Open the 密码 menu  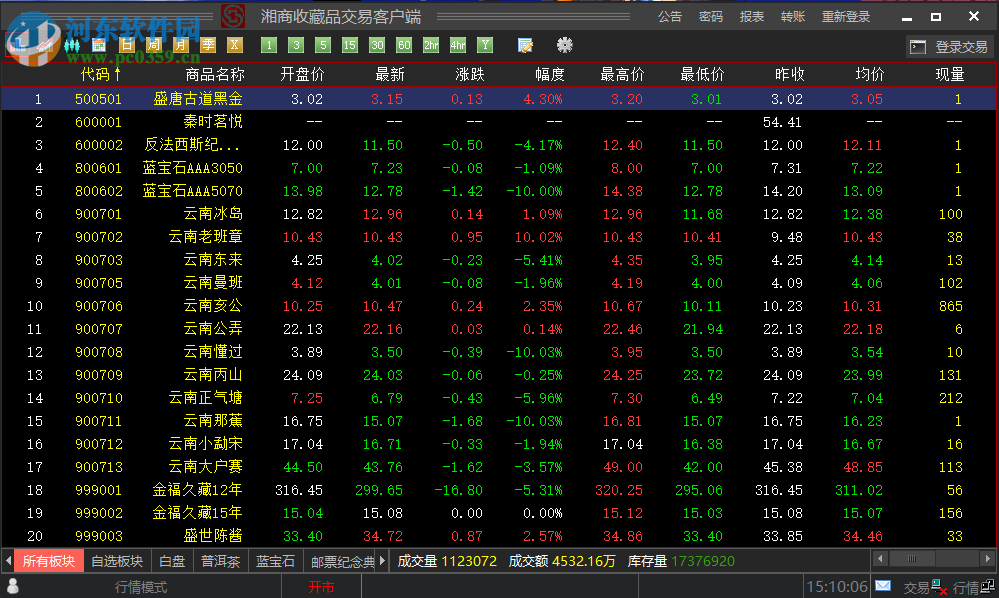point(710,17)
